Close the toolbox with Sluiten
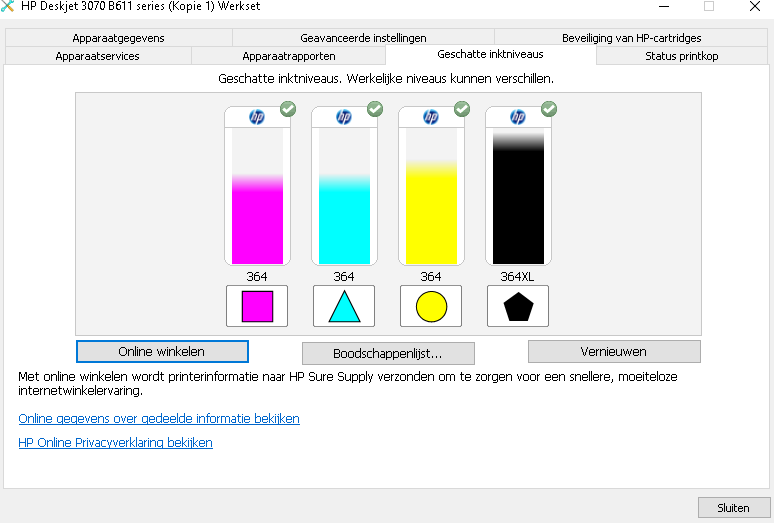 [734, 508]
